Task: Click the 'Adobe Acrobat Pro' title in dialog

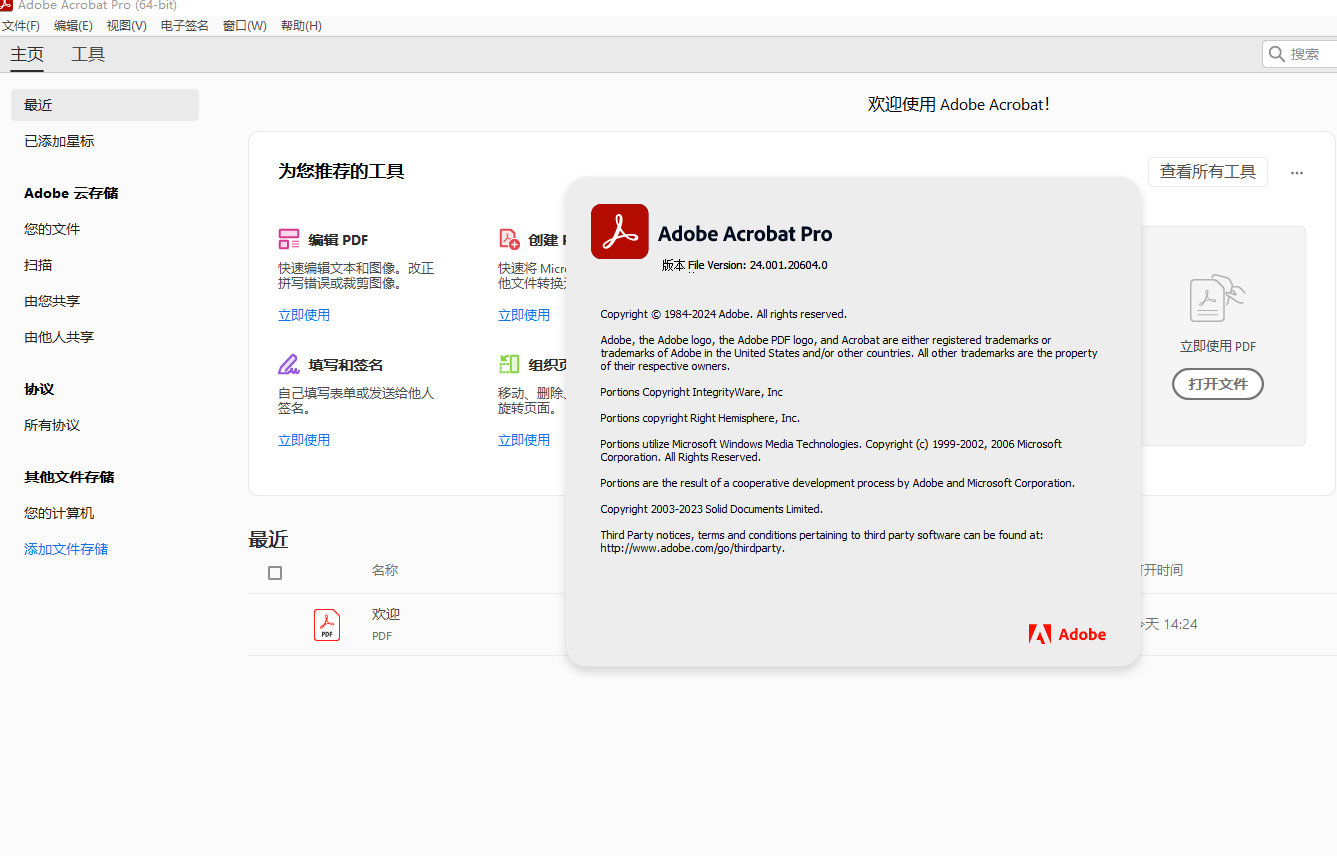Action: click(x=745, y=234)
